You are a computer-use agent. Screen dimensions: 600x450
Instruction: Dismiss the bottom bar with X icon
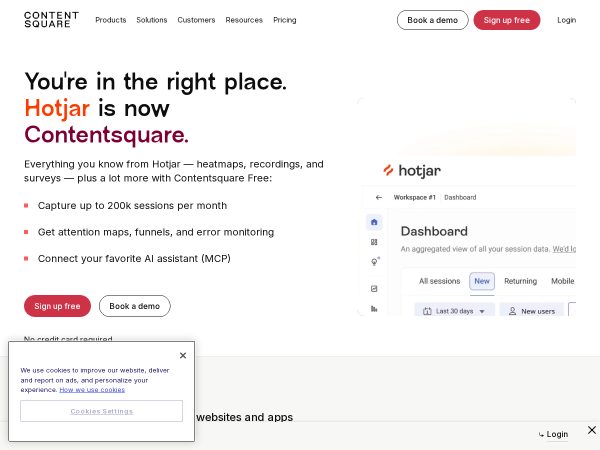click(592, 430)
